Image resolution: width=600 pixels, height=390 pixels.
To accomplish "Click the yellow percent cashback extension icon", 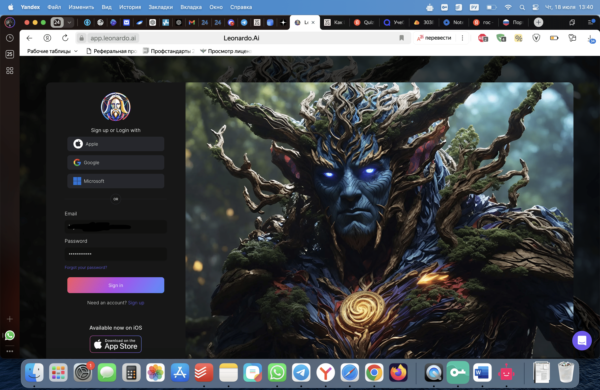I will (x=518, y=38).
